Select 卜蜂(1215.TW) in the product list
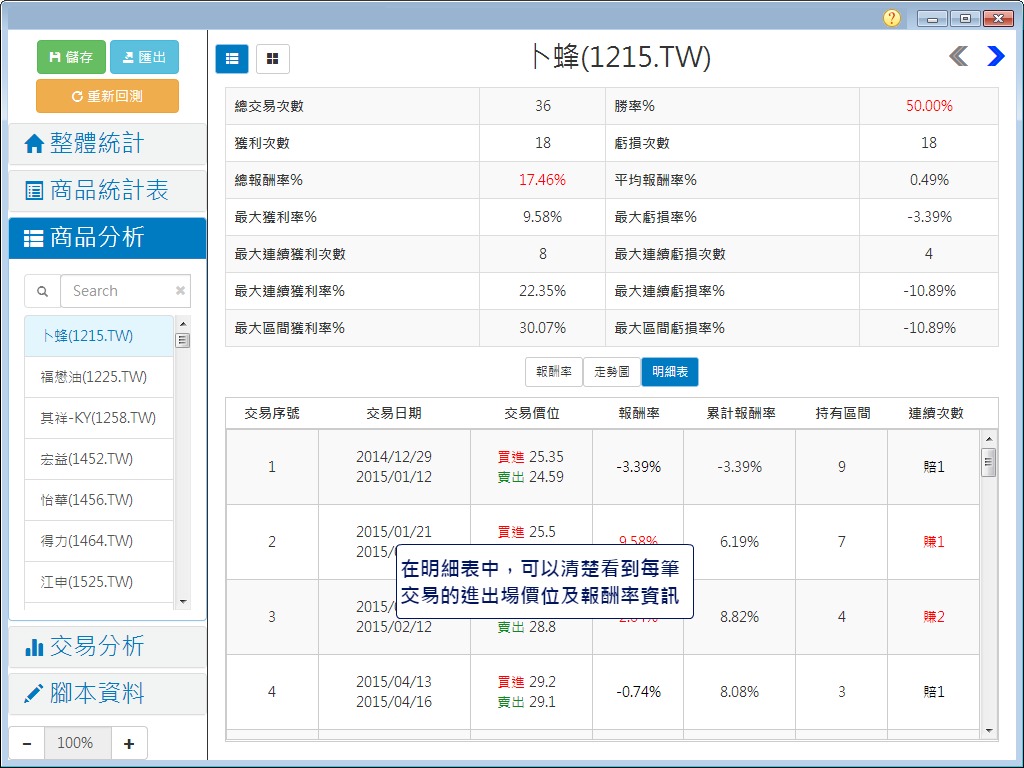1024x768 pixels. click(99, 336)
